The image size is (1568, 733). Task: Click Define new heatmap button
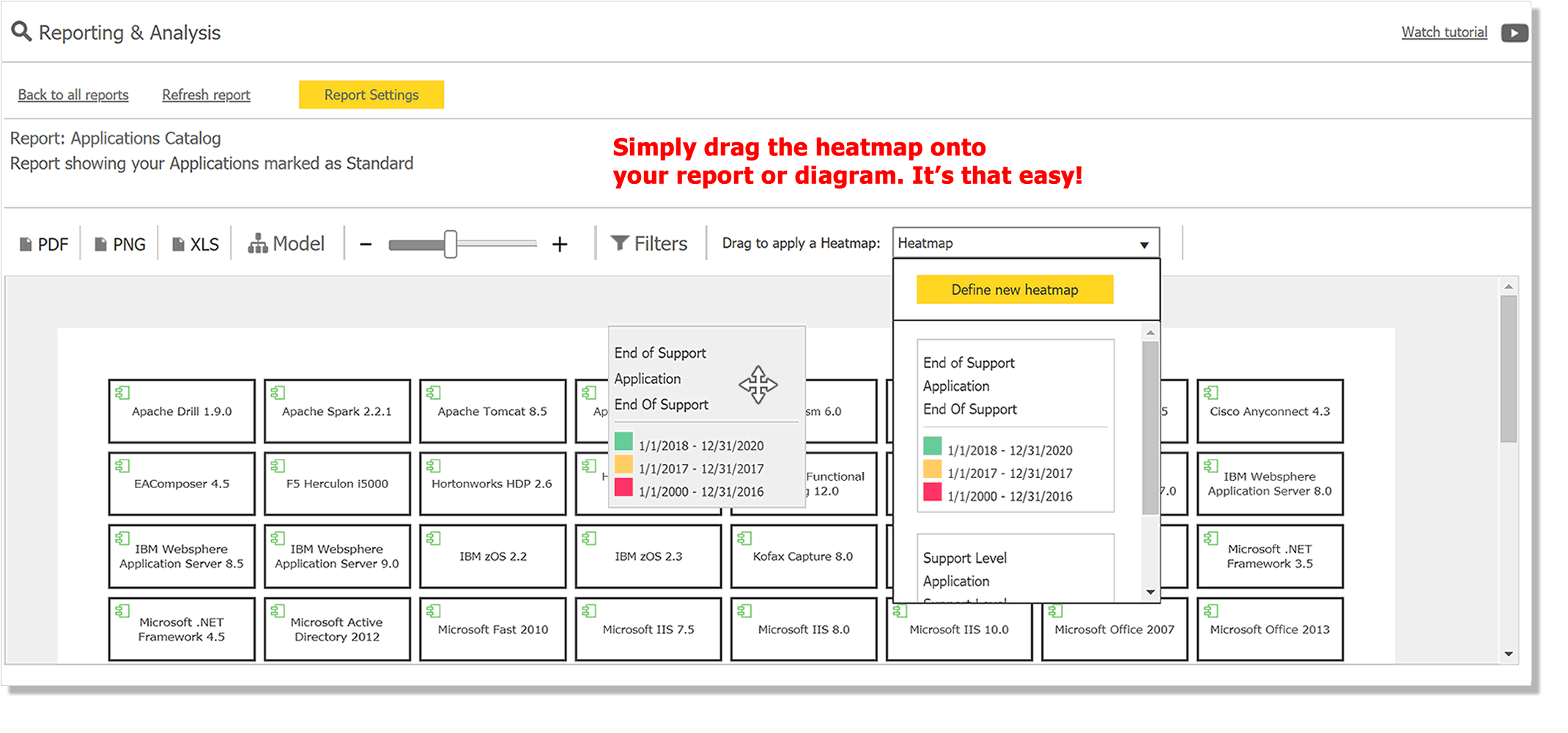click(1015, 290)
